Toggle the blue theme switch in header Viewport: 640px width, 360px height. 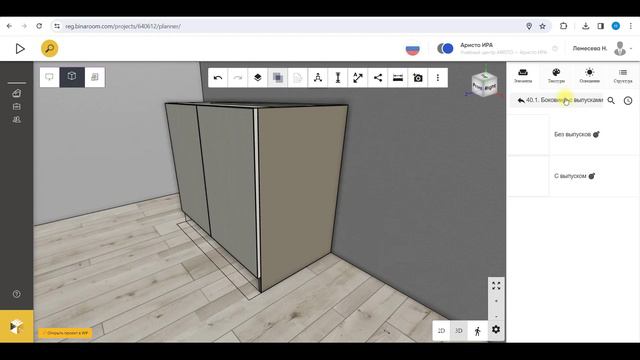tap(445, 49)
